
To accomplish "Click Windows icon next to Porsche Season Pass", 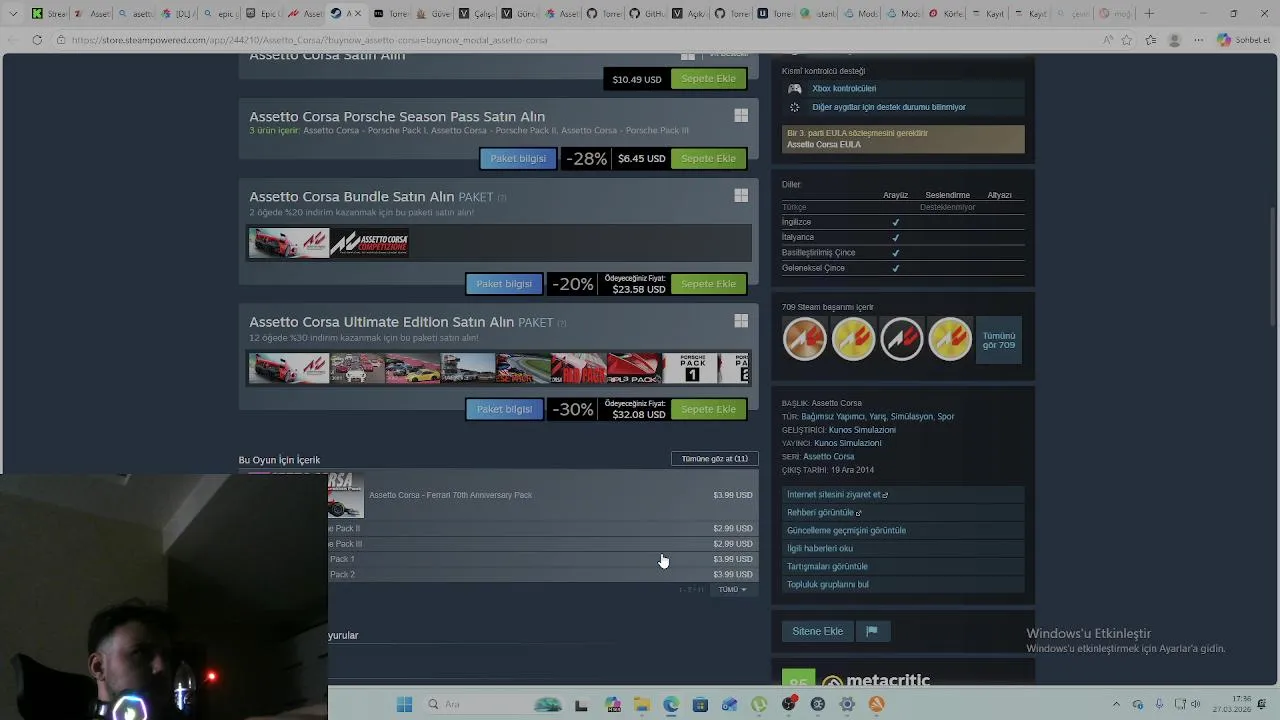I will [741, 116].
